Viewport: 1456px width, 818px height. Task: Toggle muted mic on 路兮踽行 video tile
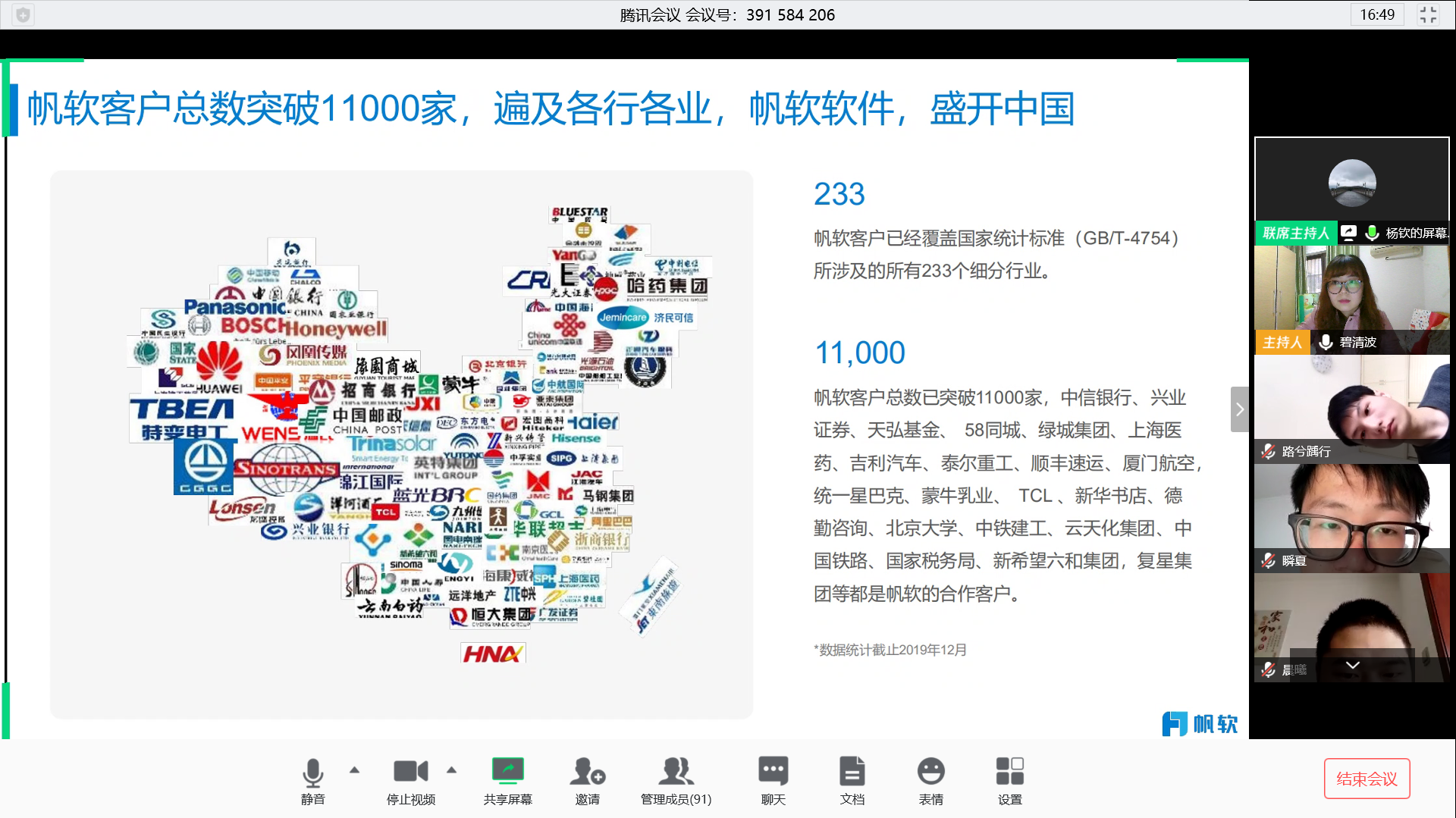1268,452
